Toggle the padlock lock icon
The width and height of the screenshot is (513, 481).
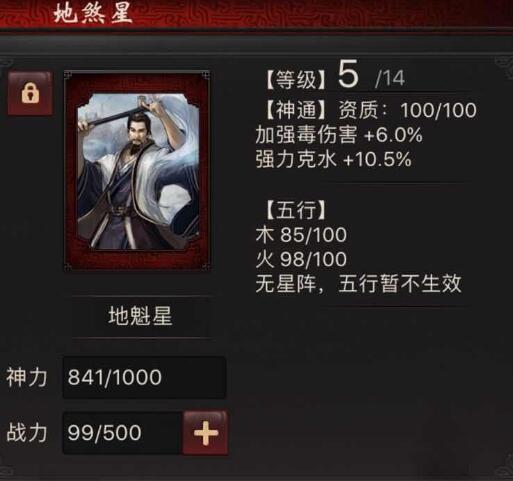[x=30, y=93]
